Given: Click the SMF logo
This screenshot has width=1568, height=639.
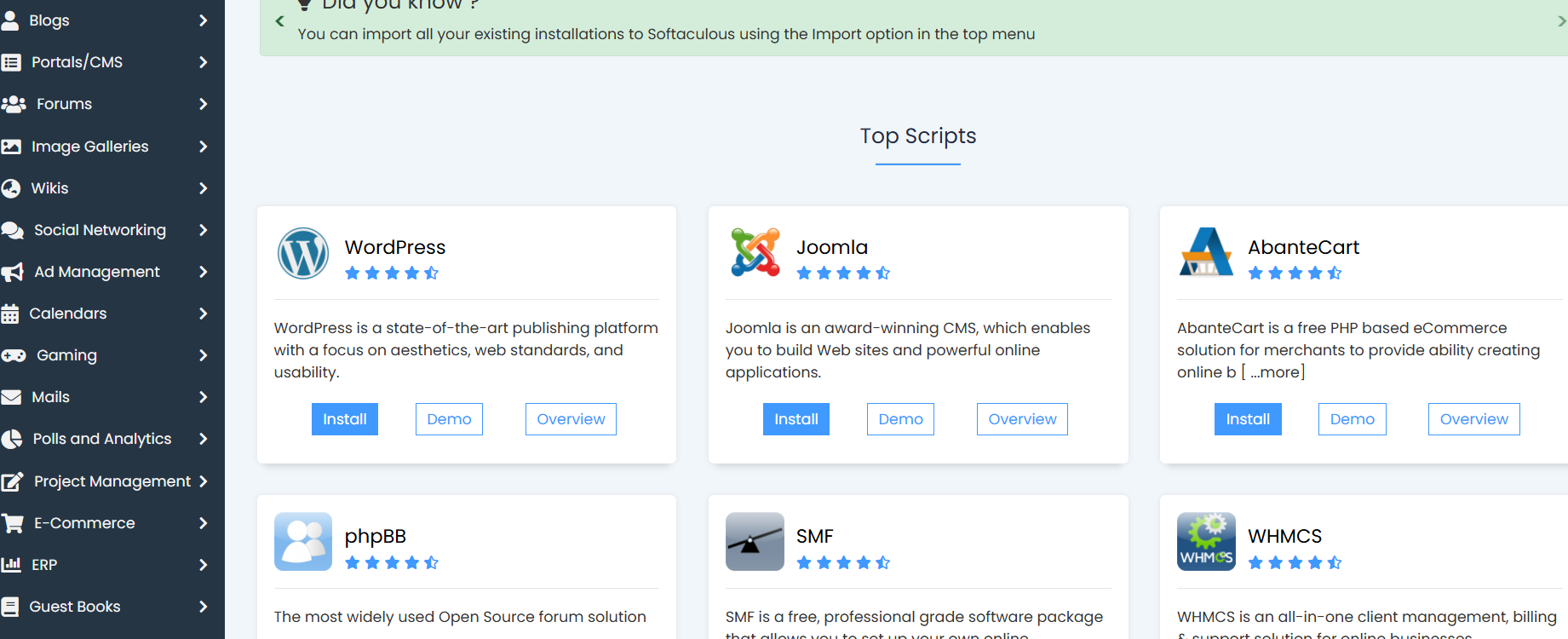Looking at the screenshot, I should (x=755, y=541).
